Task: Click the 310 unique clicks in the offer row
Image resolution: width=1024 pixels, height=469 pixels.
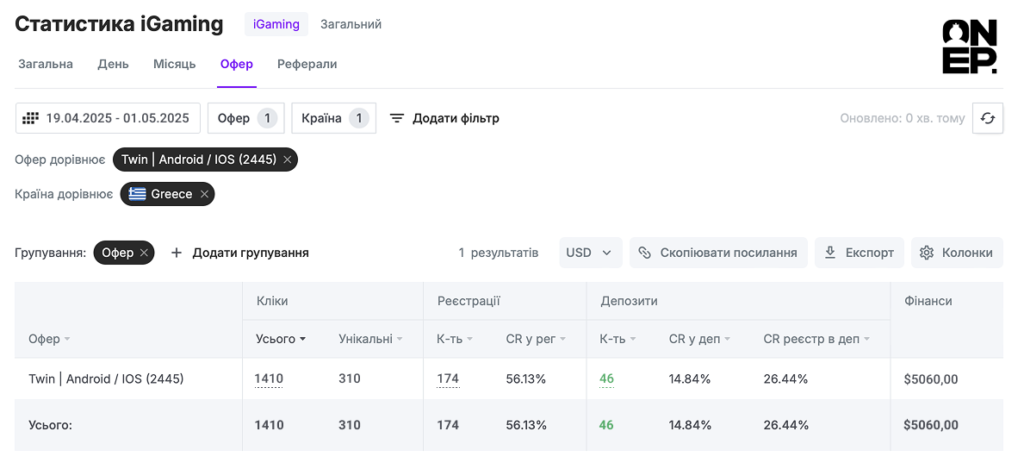Action: (349, 379)
